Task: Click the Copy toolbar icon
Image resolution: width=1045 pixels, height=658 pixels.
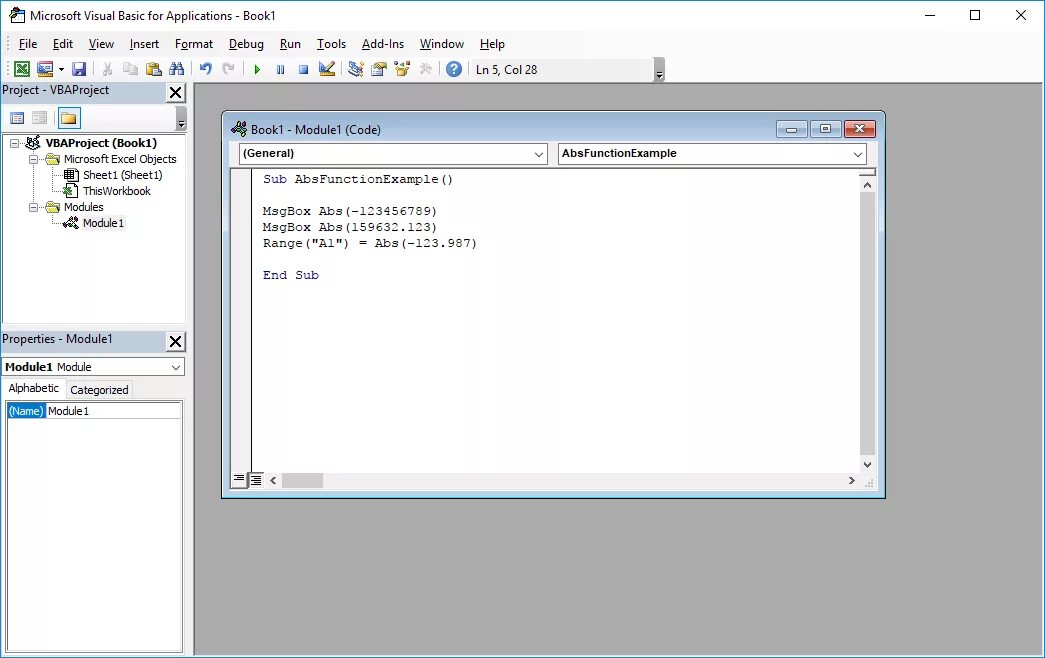Action: pyautogui.click(x=131, y=69)
